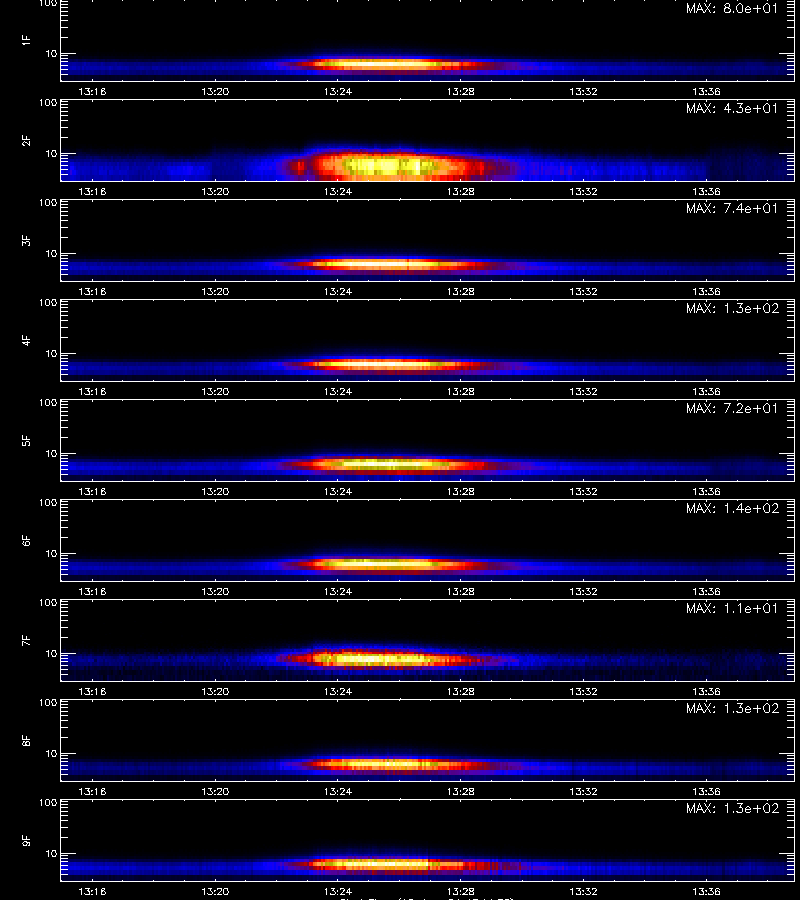The width and height of the screenshot is (800, 900).
Task: Click the 13:36 tick label under panel 4F
Action: [706, 391]
